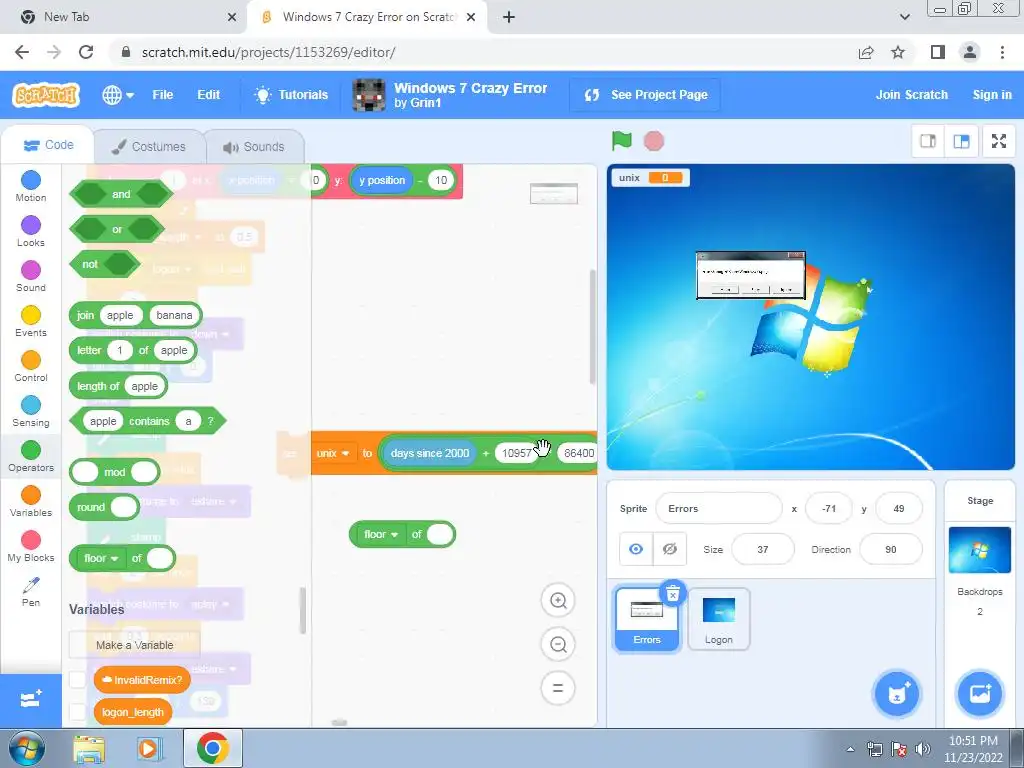
Task: Click the Sprite name field Errors
Action: point(718,508)
